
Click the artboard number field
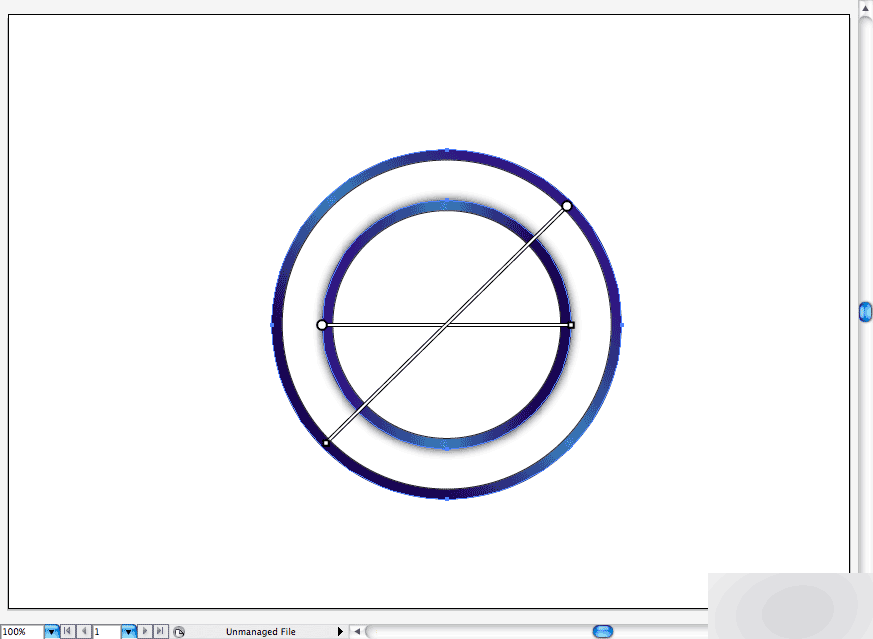[106, 632]
